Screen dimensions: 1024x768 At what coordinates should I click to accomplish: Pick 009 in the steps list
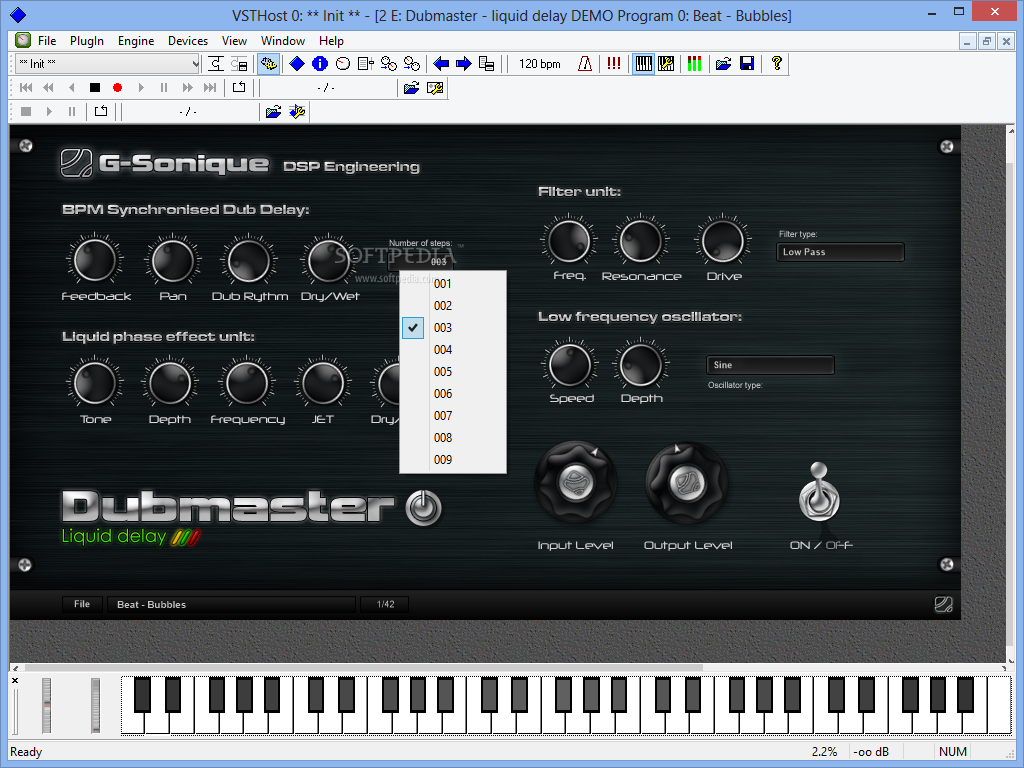pos(453,460)
